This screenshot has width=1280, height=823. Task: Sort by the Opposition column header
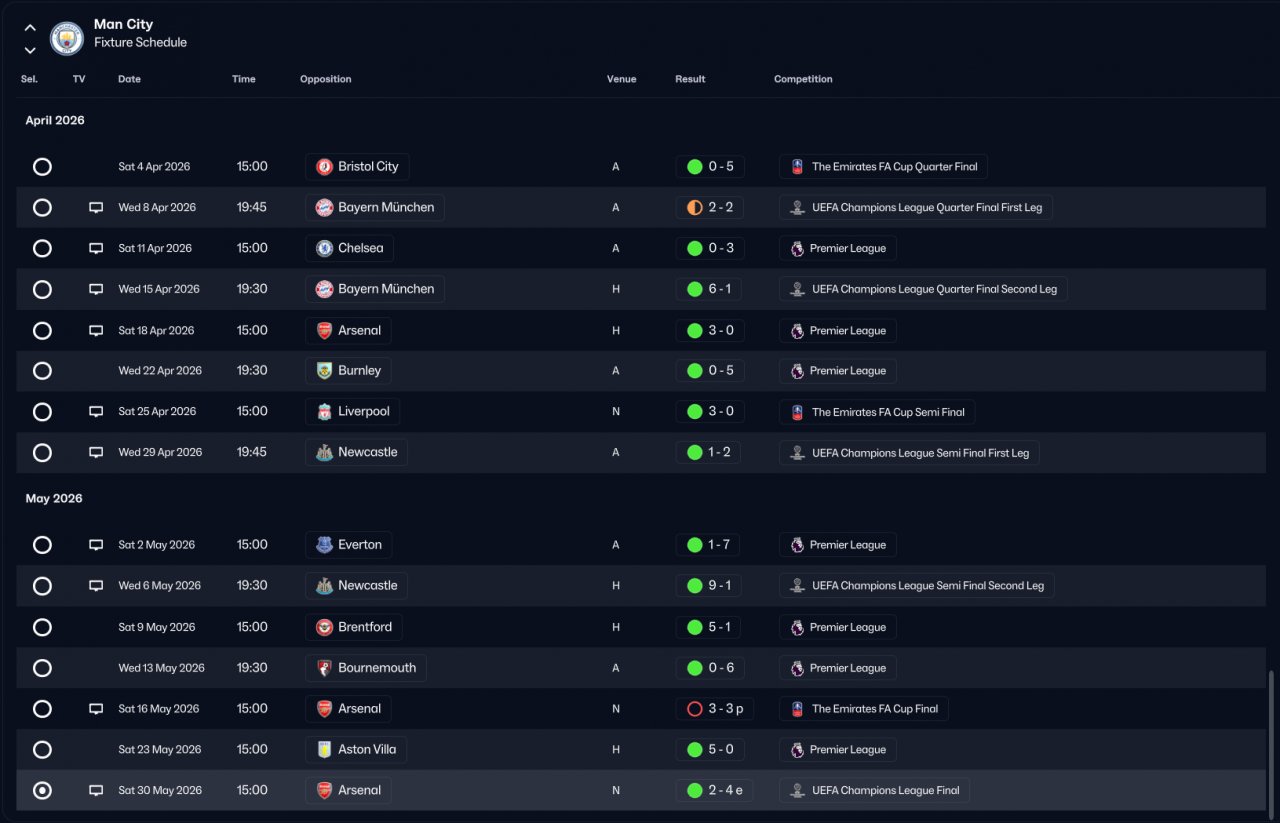(x=325, y=79)
